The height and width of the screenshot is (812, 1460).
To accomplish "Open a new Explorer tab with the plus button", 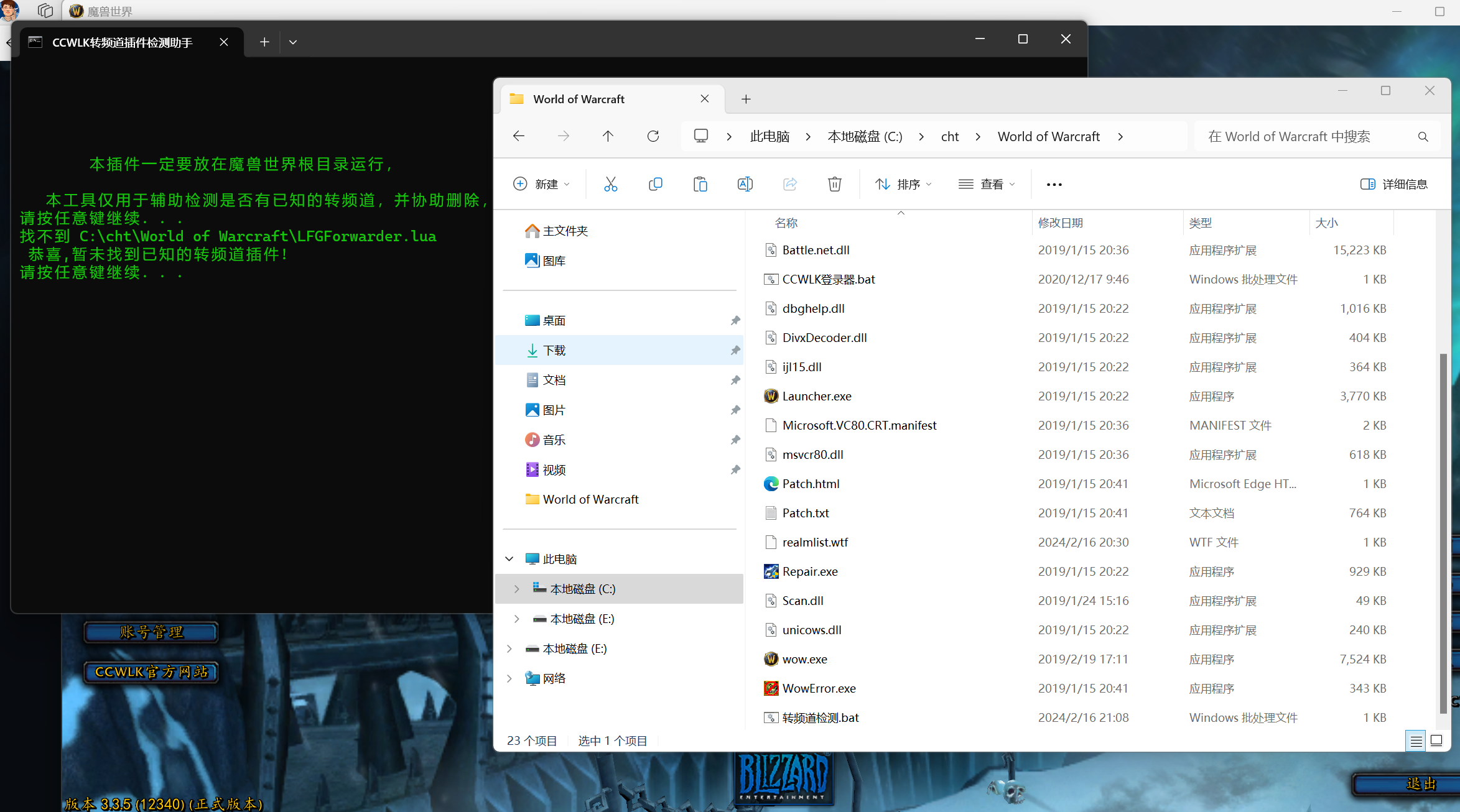I will pos(746,99).
